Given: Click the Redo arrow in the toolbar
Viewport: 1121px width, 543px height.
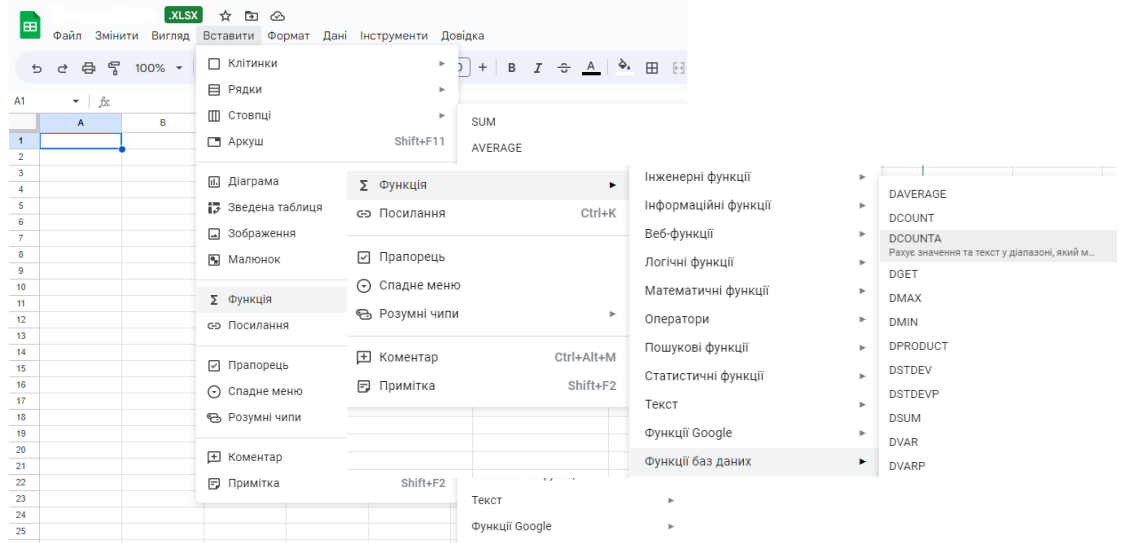Looking at the screenshot, I should coord(62,68).
